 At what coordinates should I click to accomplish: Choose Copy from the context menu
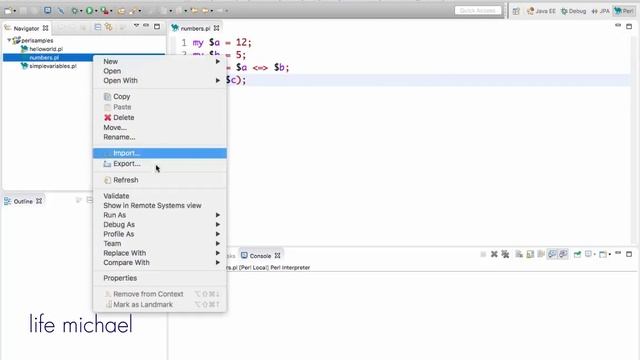coord(160,96)
